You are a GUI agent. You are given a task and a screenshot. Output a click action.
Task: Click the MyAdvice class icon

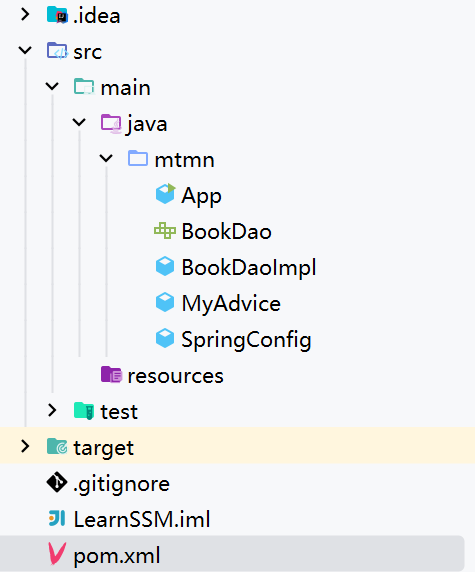(165, 302)
